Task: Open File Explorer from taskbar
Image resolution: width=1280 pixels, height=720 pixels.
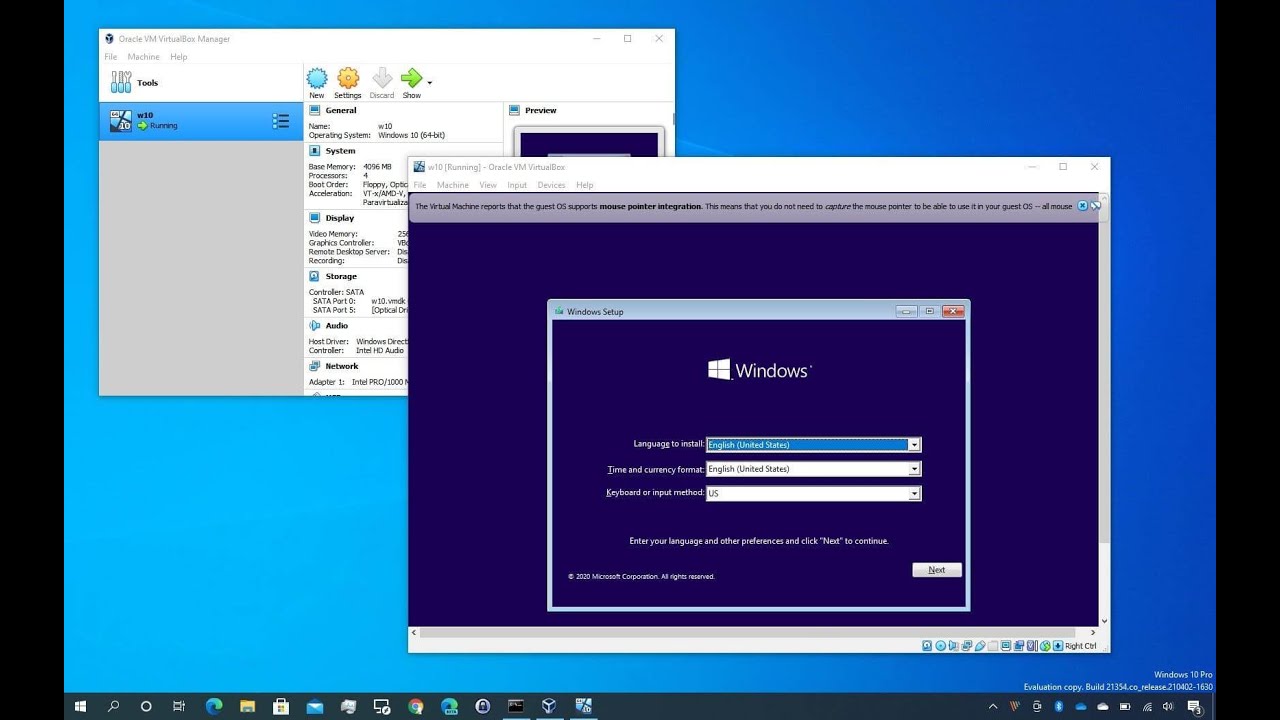Action: coord(247,706)
